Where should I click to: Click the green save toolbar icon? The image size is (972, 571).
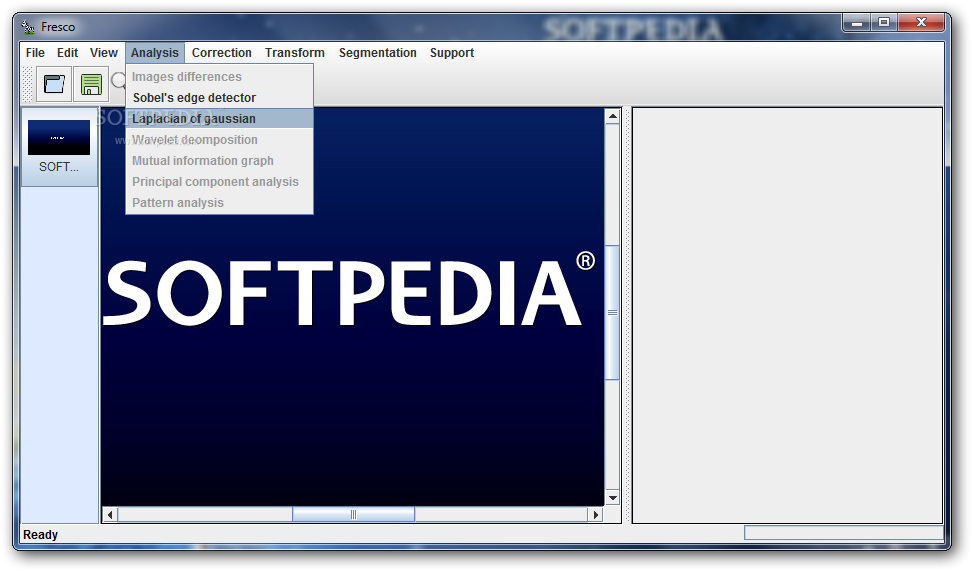coord(91,84)
